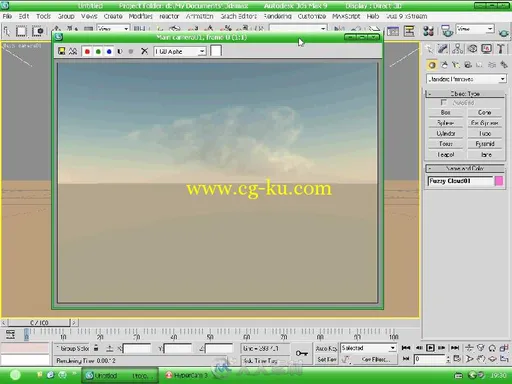Click the Cone primitive button
Screen dimensions: 512x384
(x=485, y=113)
